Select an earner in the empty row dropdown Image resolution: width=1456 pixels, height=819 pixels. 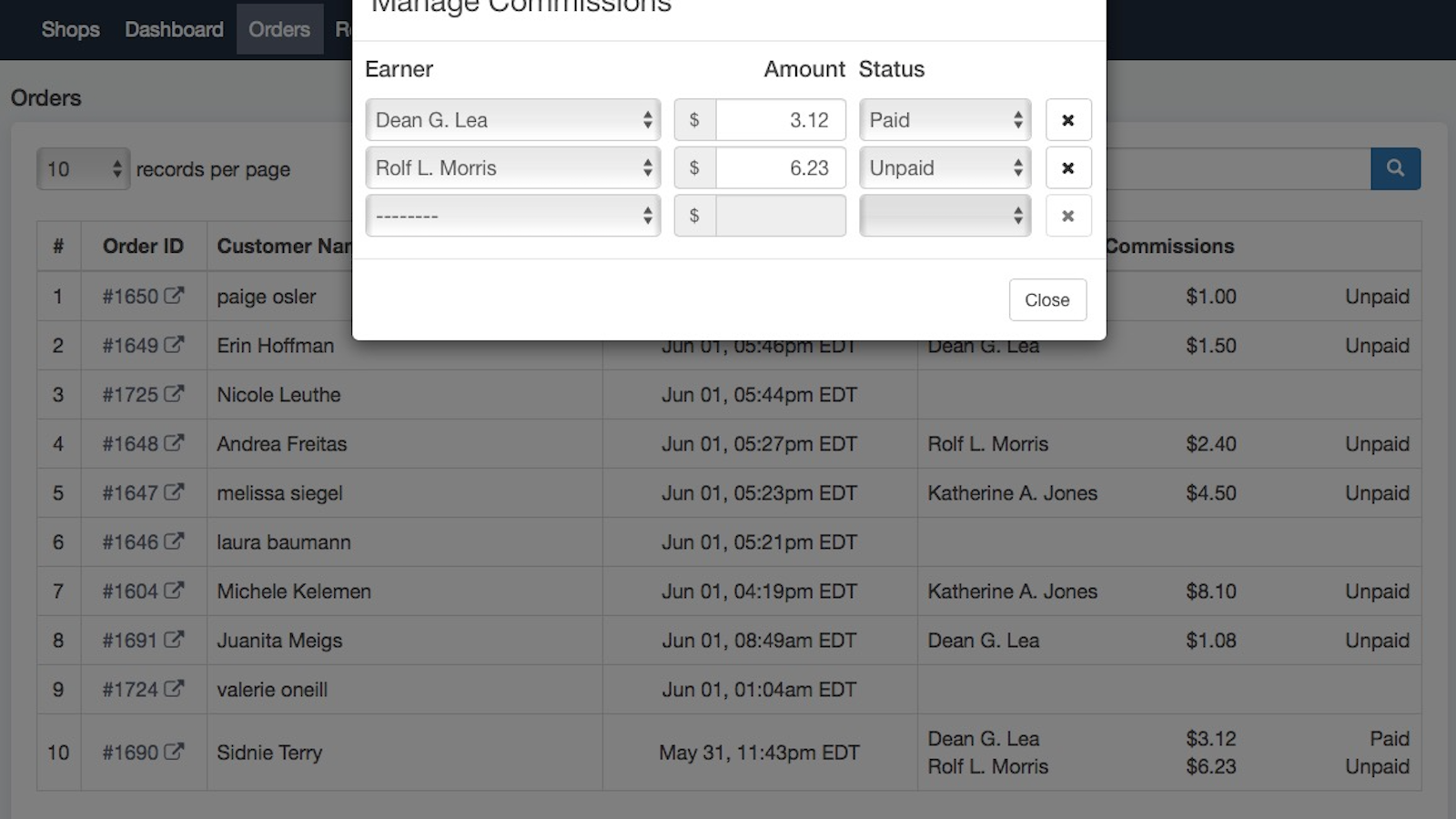(512, 217)
